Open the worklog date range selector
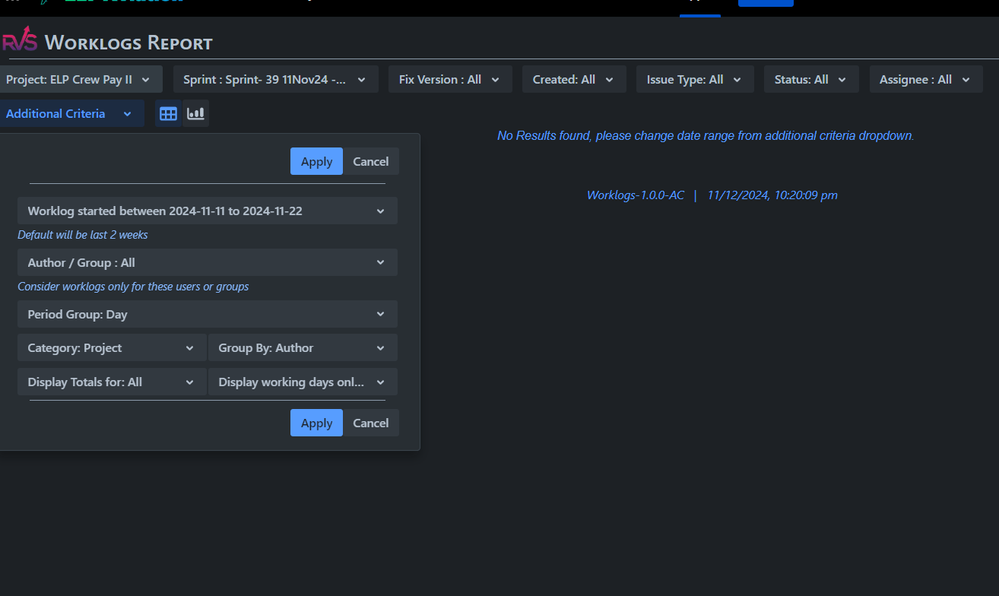 pos(207,210)
